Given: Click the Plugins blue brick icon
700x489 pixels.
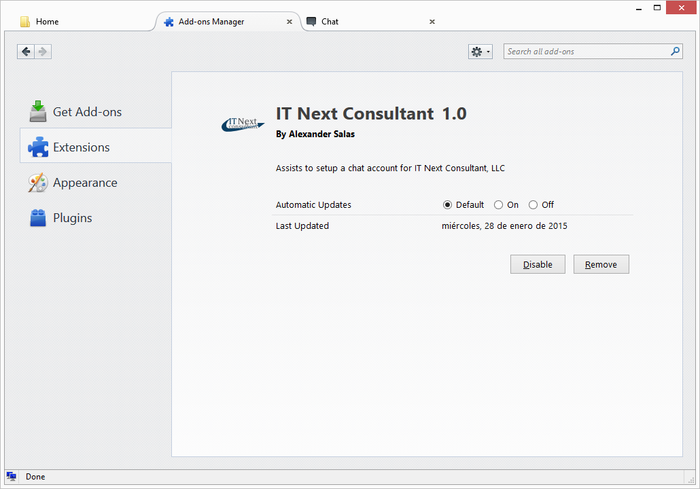Looking at the screenshot, I should pos(38,217).
